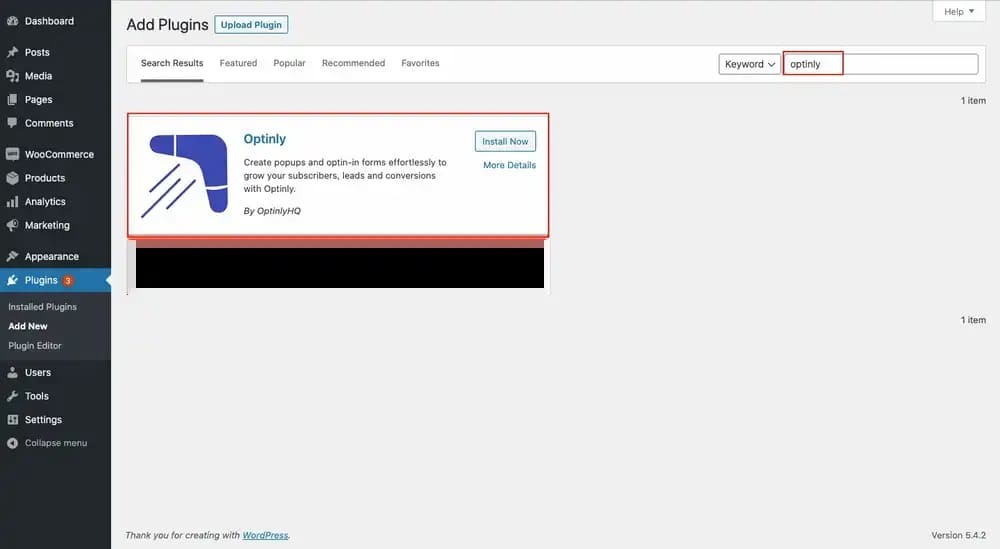Open the WordPress footer link
This screenshot has height=549, width=1000.
[x=265, y=536]
